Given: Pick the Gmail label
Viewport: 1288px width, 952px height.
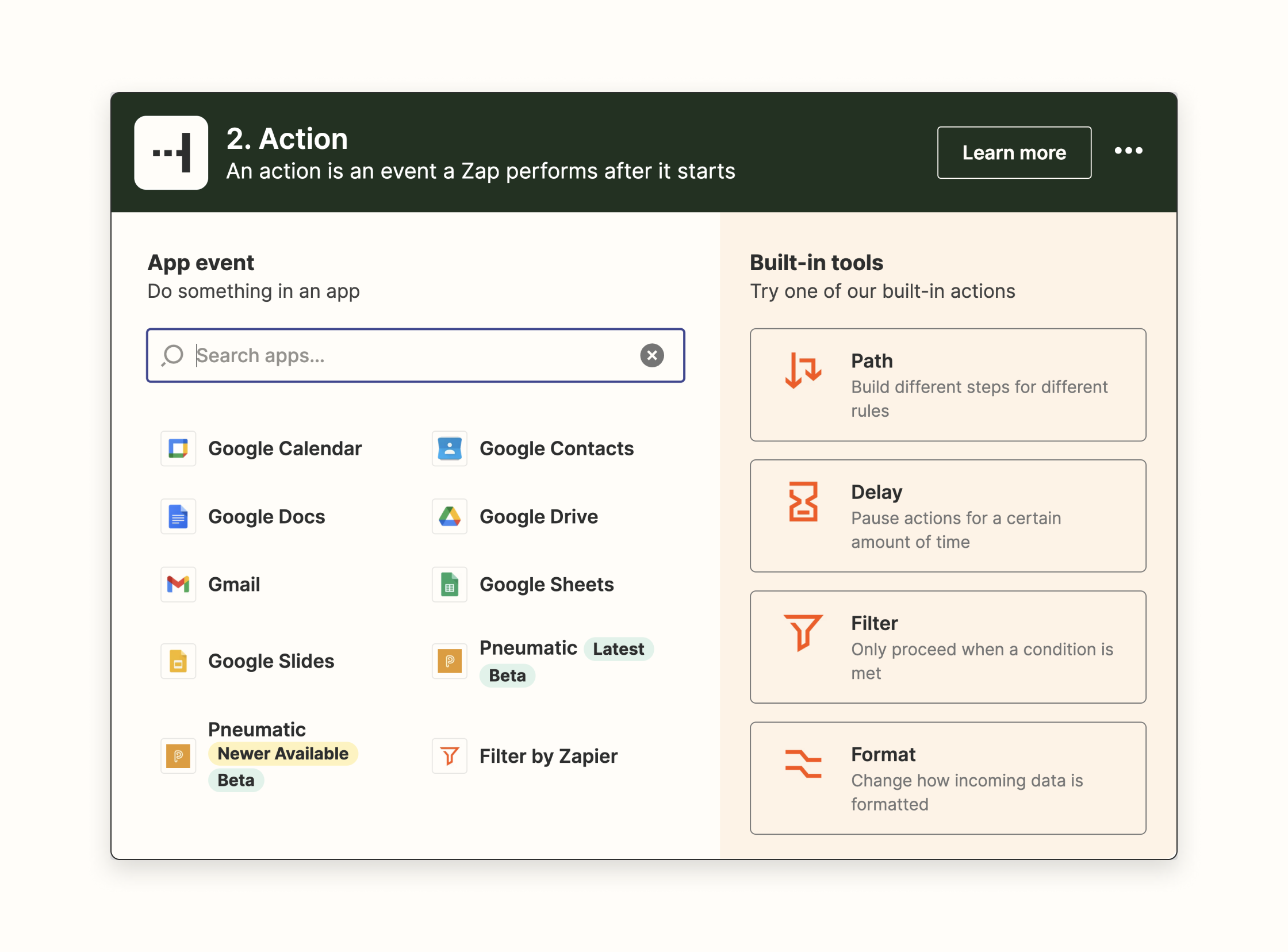Looking at the screenshot, I should point(234,584).
